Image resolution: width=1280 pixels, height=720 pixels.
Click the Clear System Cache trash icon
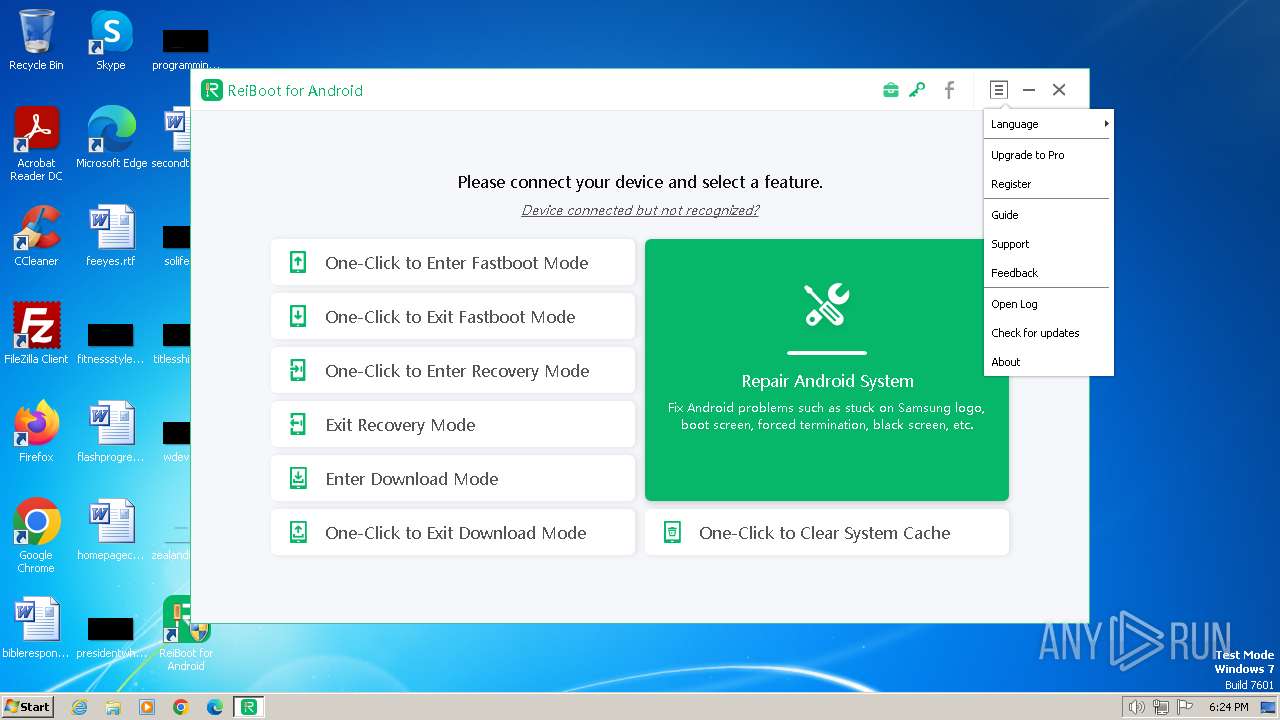pyautogui.click(x=673, y=533)
